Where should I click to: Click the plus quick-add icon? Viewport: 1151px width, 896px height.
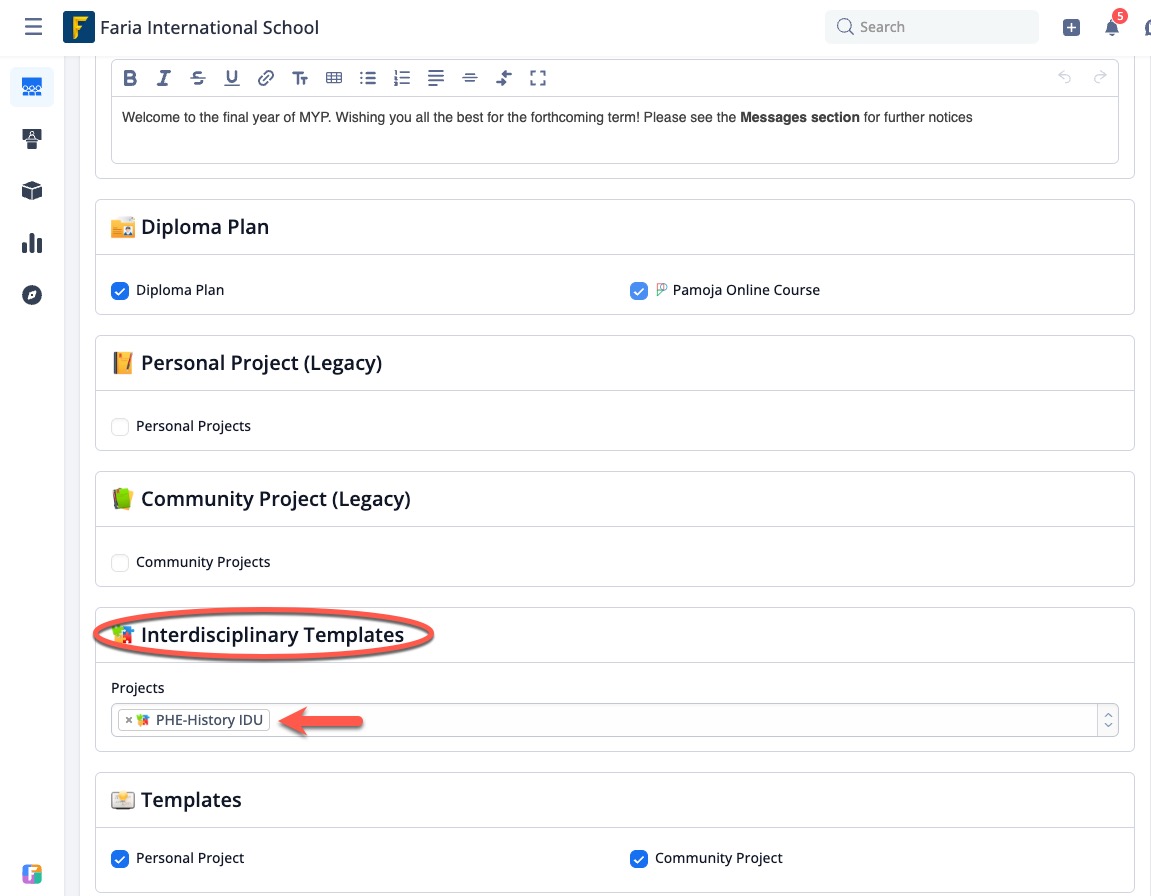point(1071,28)
